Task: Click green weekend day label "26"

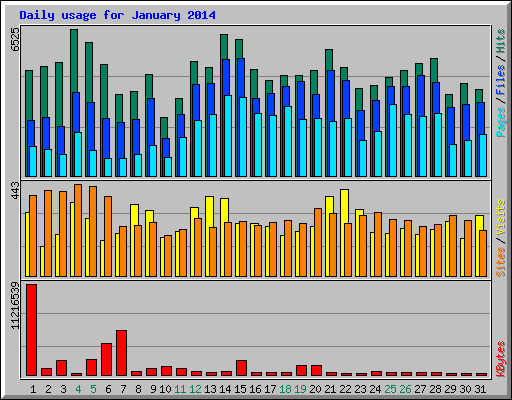Action: pyautogui.click(x=405, y=389)
